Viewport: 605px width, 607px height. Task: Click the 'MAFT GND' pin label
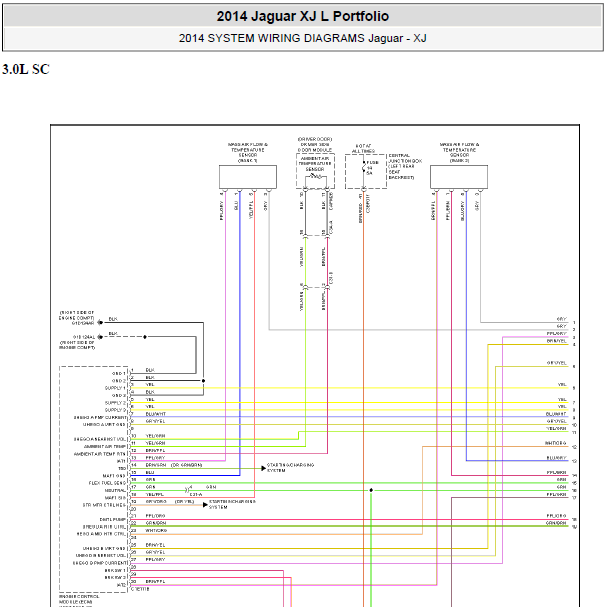click(x=114, y=476)
